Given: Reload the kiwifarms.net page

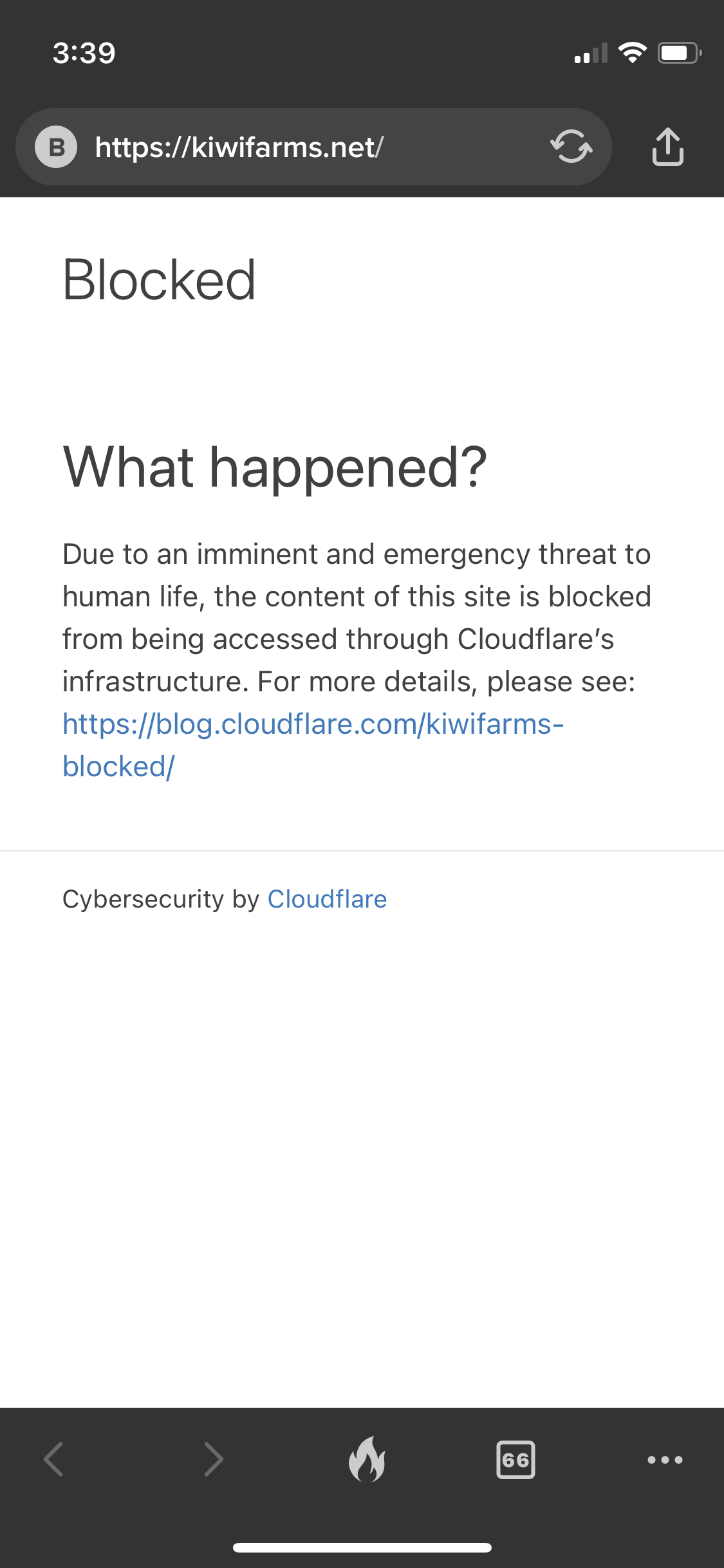Looking at the screenshot, I should coord(571,147).
